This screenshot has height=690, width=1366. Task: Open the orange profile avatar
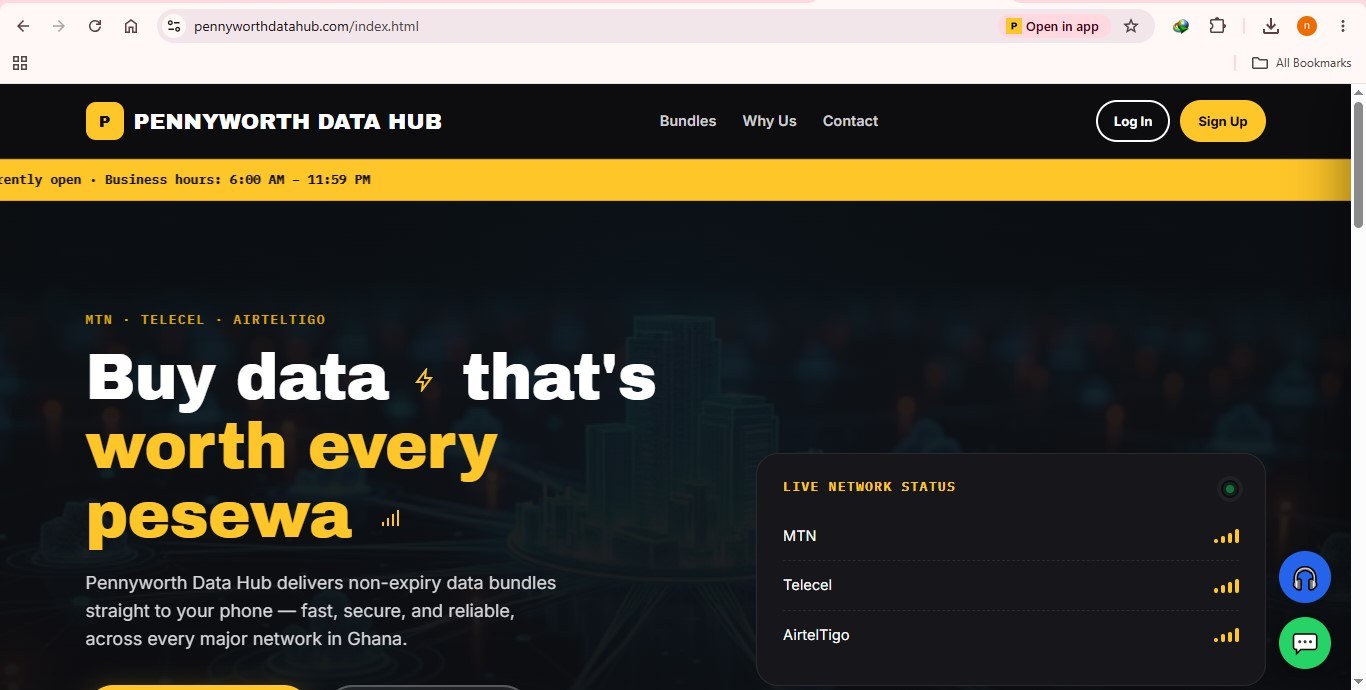pos(1307,26)
